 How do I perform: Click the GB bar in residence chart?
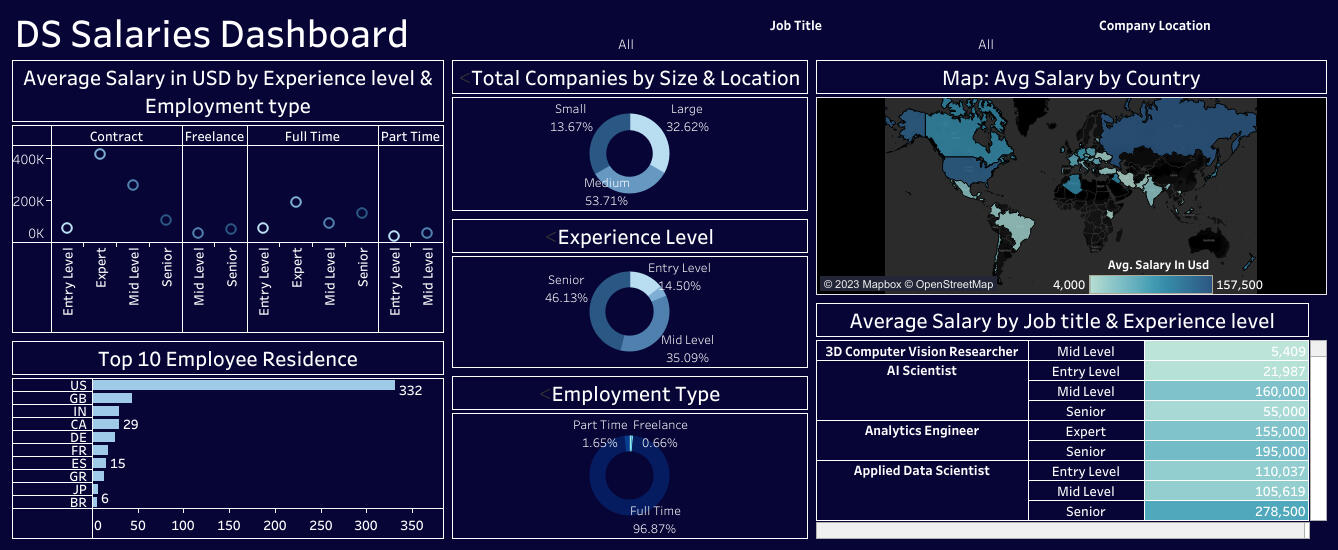point(113,398)
